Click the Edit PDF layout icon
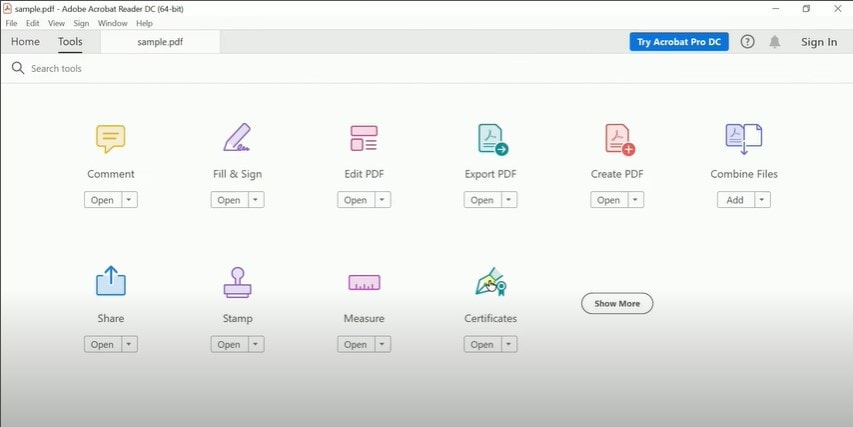Image resolution: width=853 pixels, height=427 pixels. pyautogui.click(x=364, y=138)
